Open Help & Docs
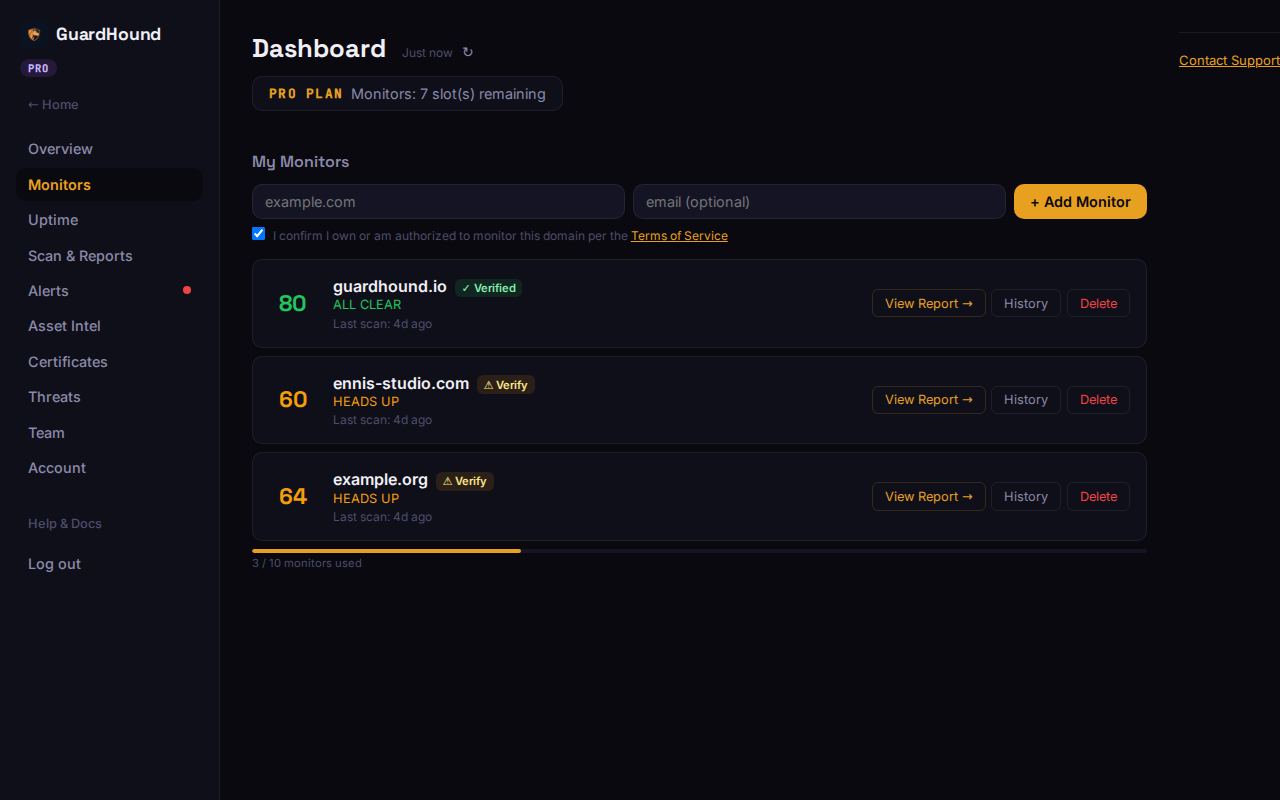Screen dimensions: 1280x800 click(65, 523)
